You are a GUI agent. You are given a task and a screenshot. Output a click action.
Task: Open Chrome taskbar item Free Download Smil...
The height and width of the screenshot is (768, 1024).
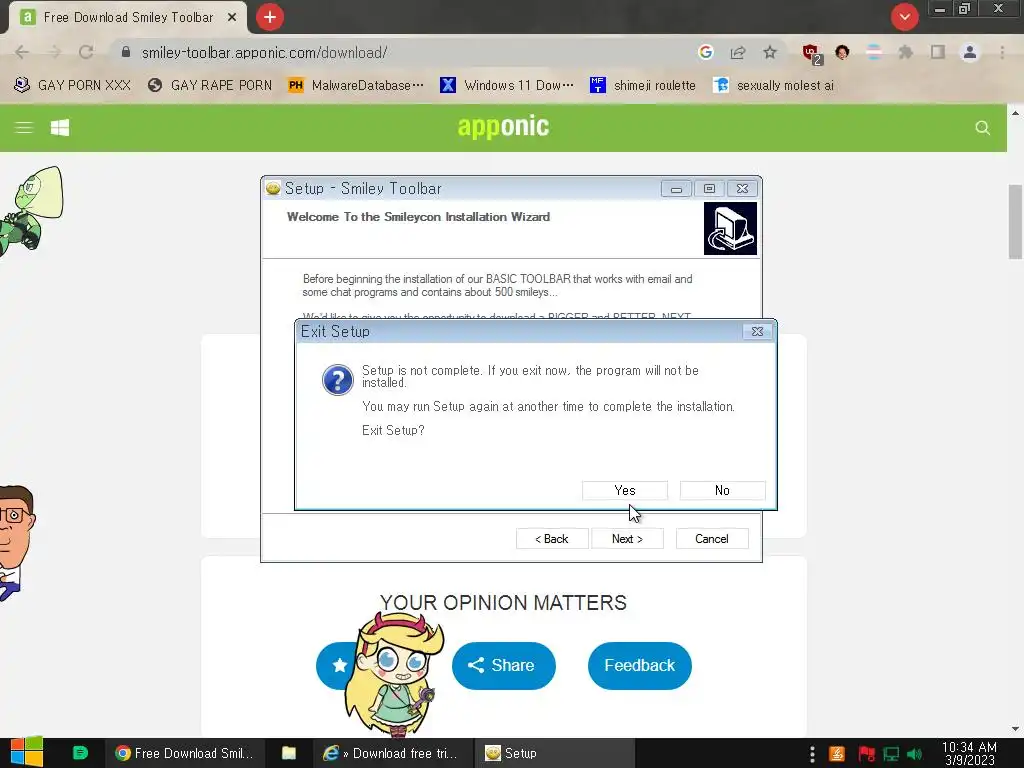184,754
